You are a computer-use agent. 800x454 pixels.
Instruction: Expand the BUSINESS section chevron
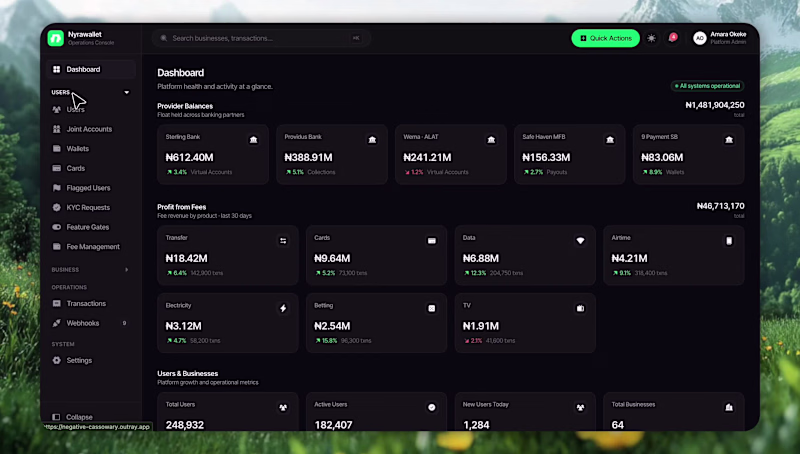[x=127, y=269]
